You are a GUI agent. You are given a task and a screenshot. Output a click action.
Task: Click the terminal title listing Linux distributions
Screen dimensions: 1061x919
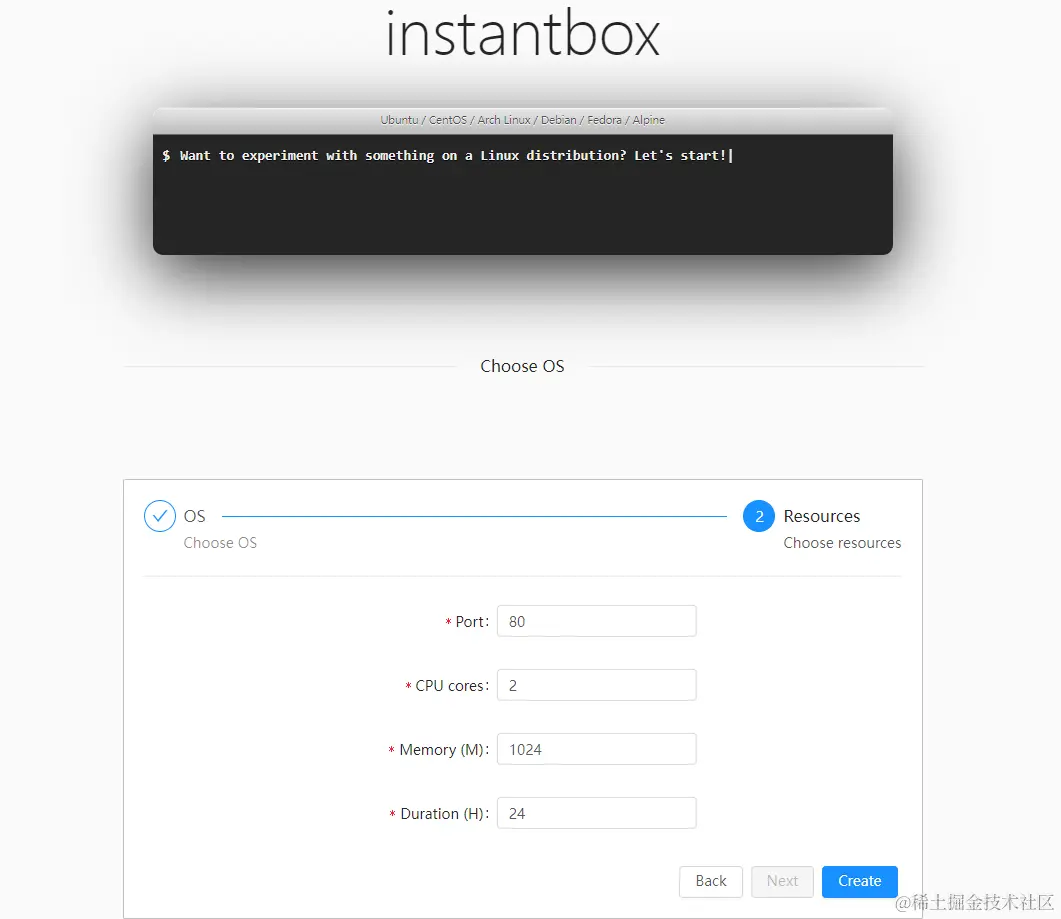(522, 120)
